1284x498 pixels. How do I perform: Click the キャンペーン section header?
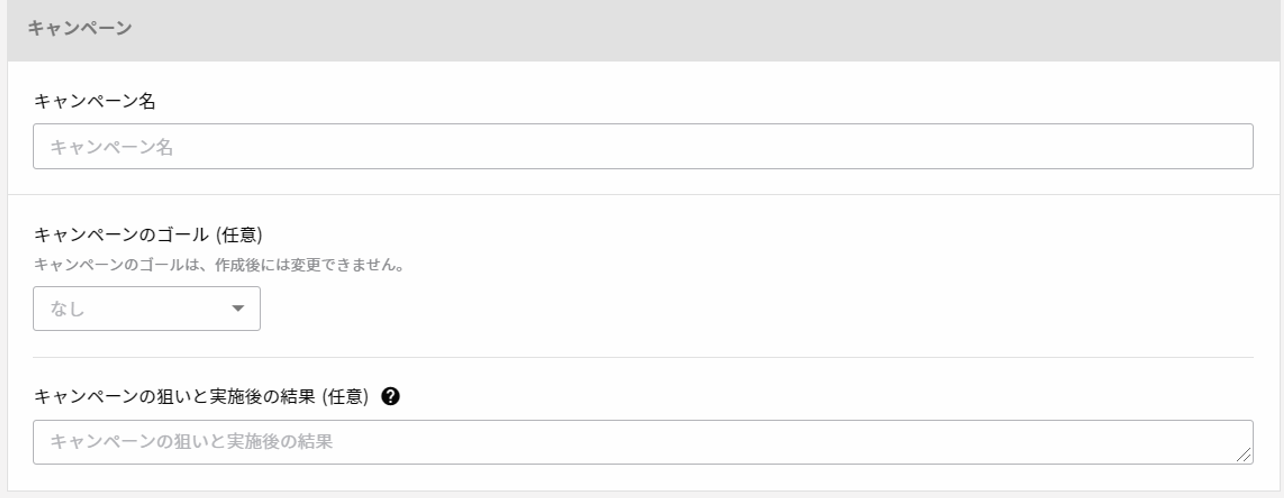tap(80, 28)
